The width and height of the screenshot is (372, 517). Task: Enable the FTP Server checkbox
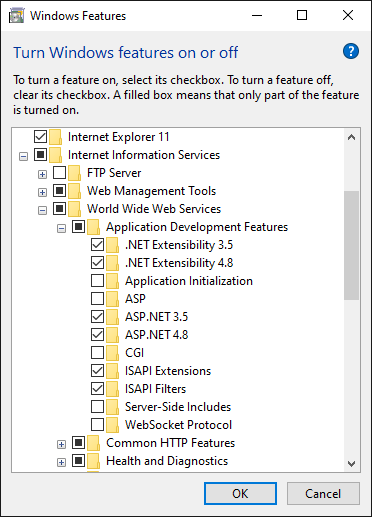[59, 172]
